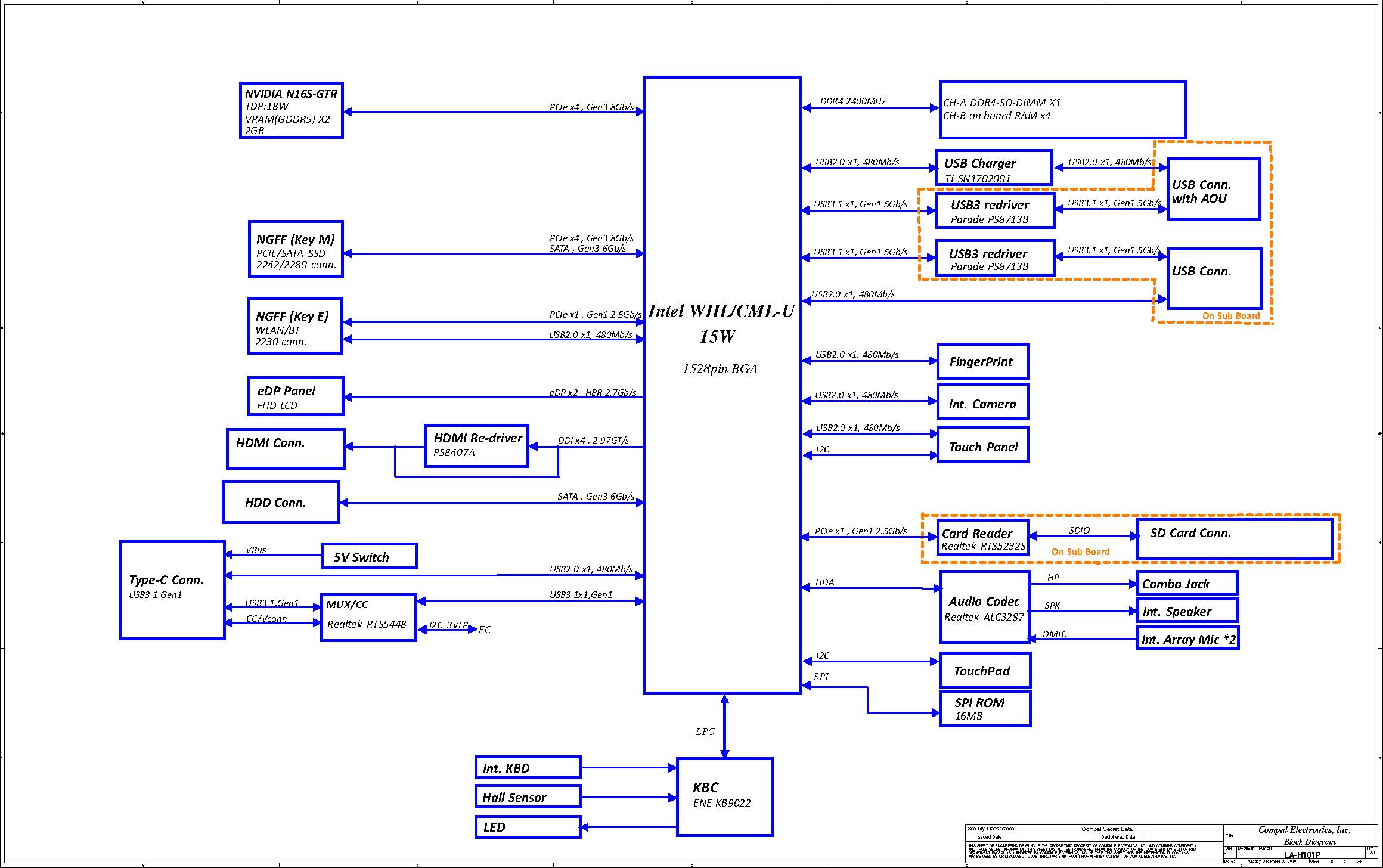Click the LA-H101P document number field

tap(1302, 855)
